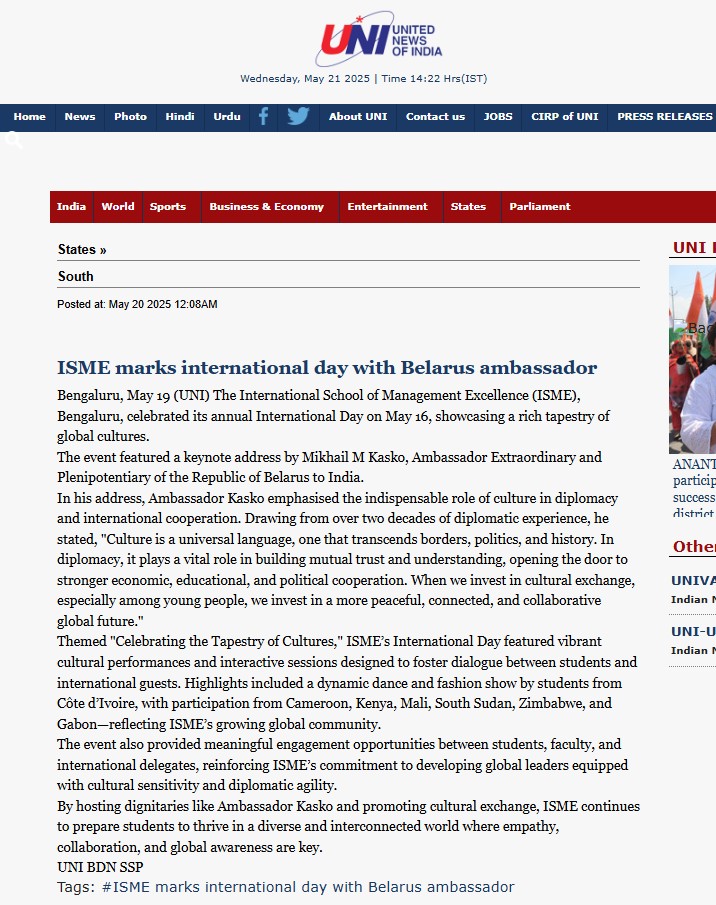This screenshot has height=905, width=716.
Task: Click the ISME Belarus ambassador tag link
Action: (x=308, y=887)
